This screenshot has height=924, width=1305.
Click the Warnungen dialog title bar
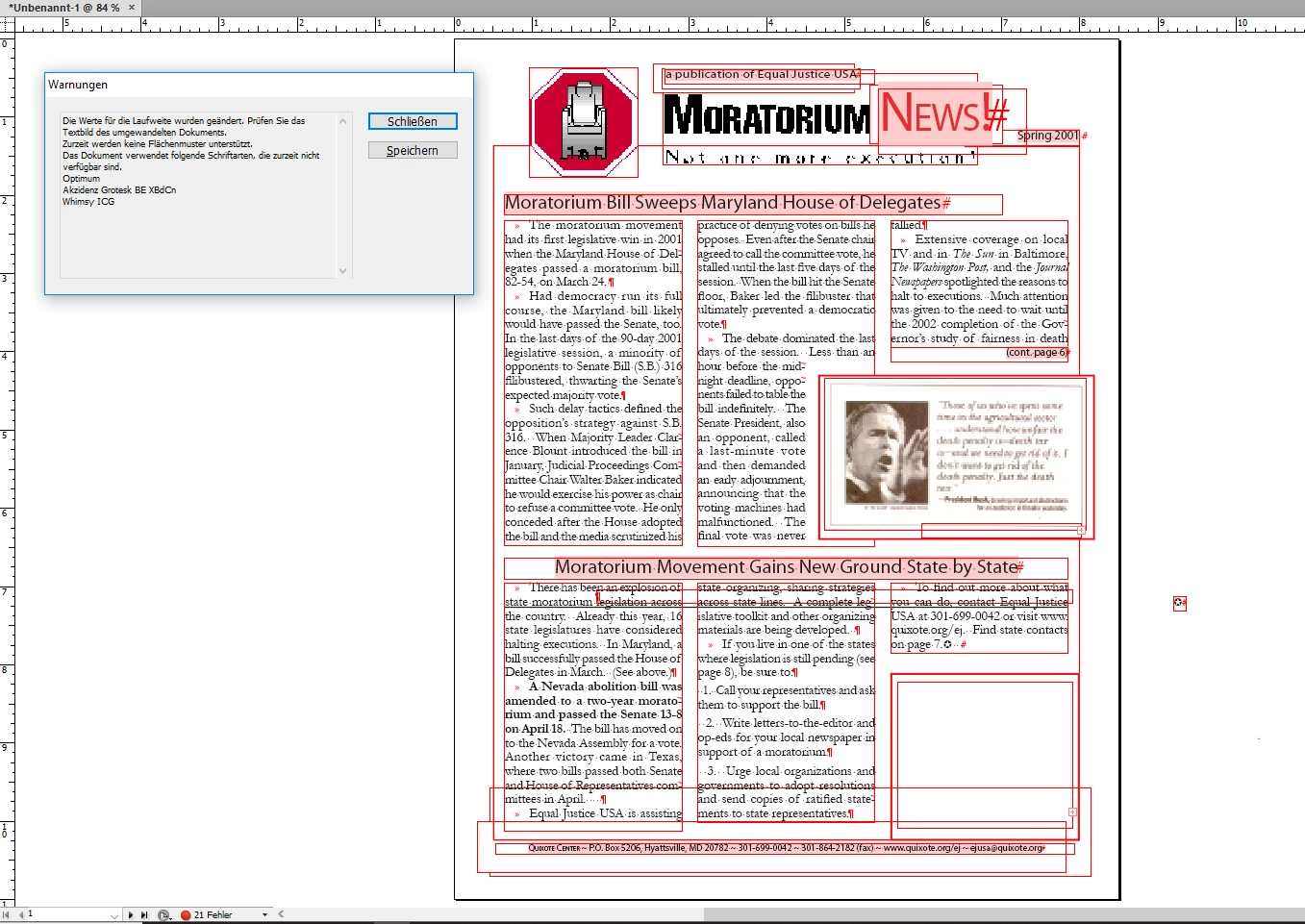point(259,85)
